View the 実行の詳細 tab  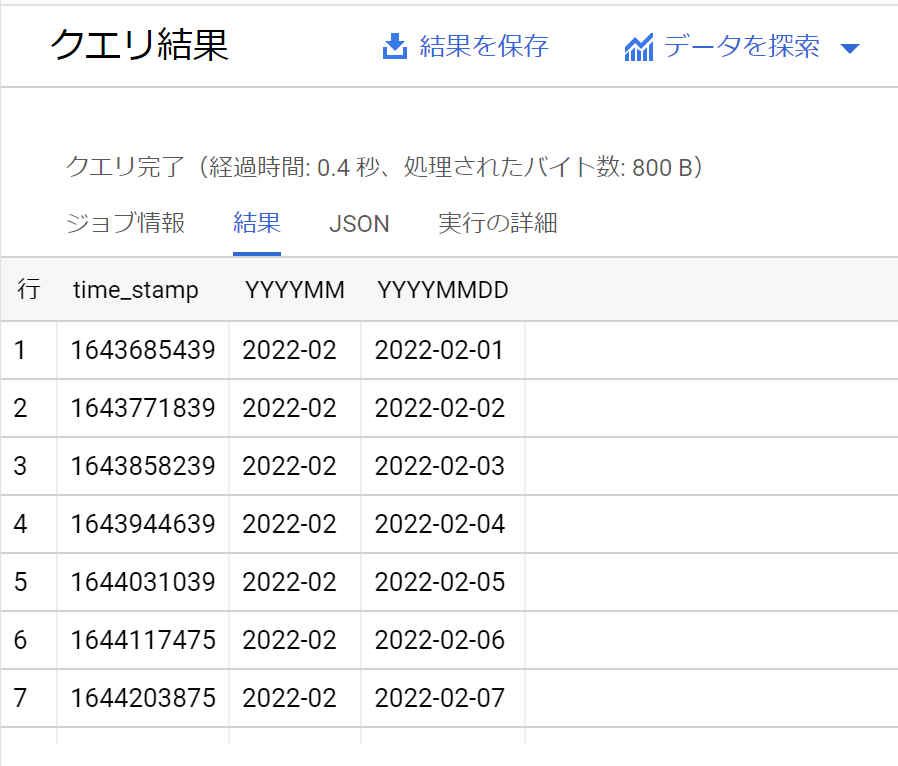(498, 223)
